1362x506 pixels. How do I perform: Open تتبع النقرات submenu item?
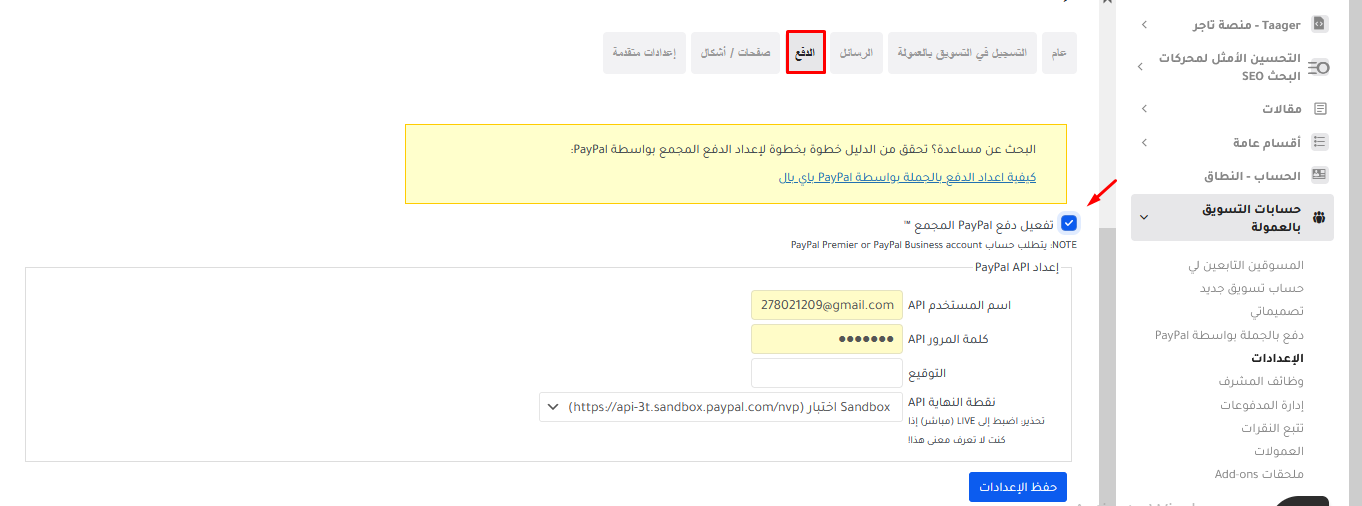click(x=1270, y=428)
